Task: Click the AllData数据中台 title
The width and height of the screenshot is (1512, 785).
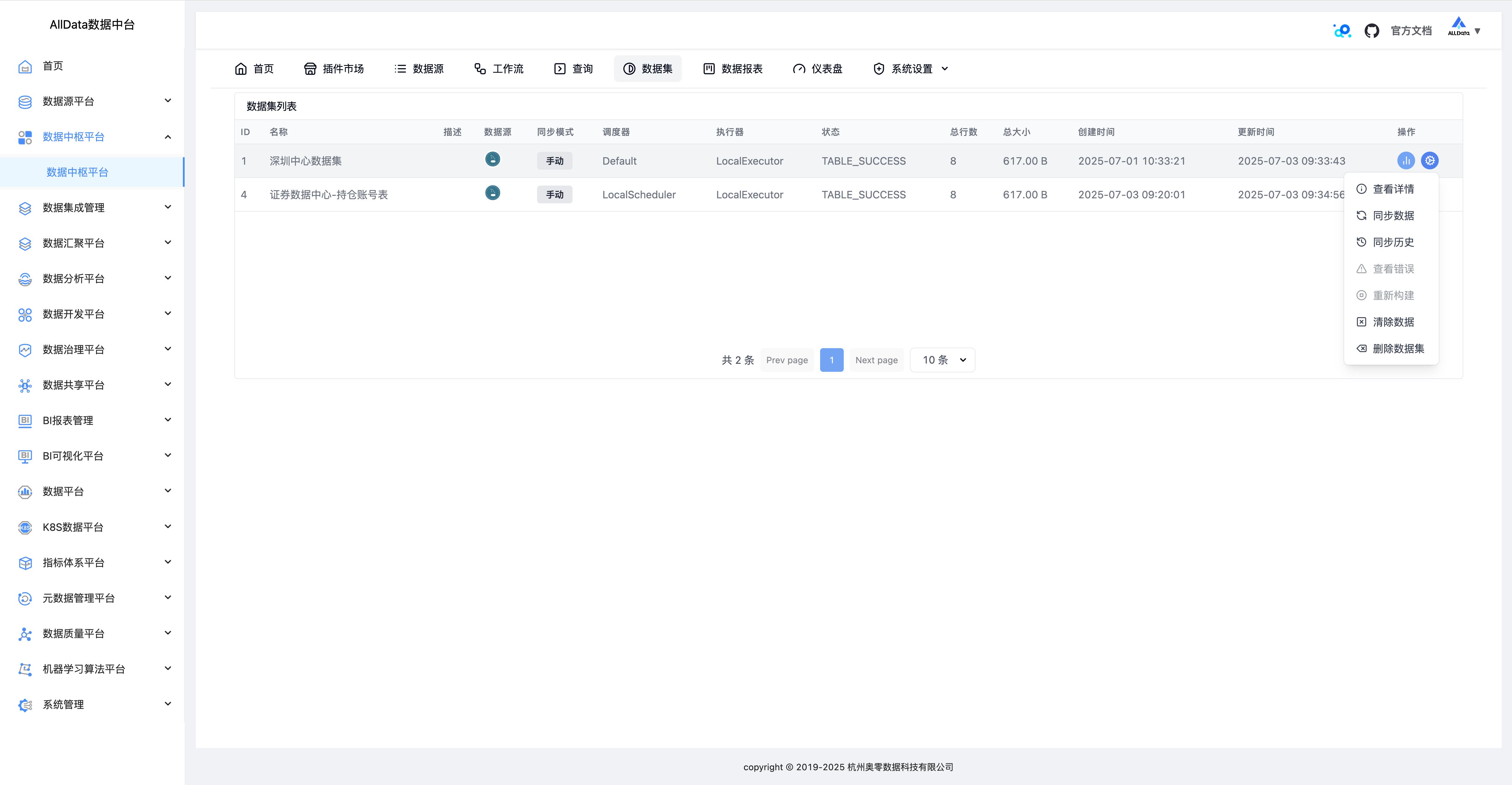Action: (x=92, y=25)
